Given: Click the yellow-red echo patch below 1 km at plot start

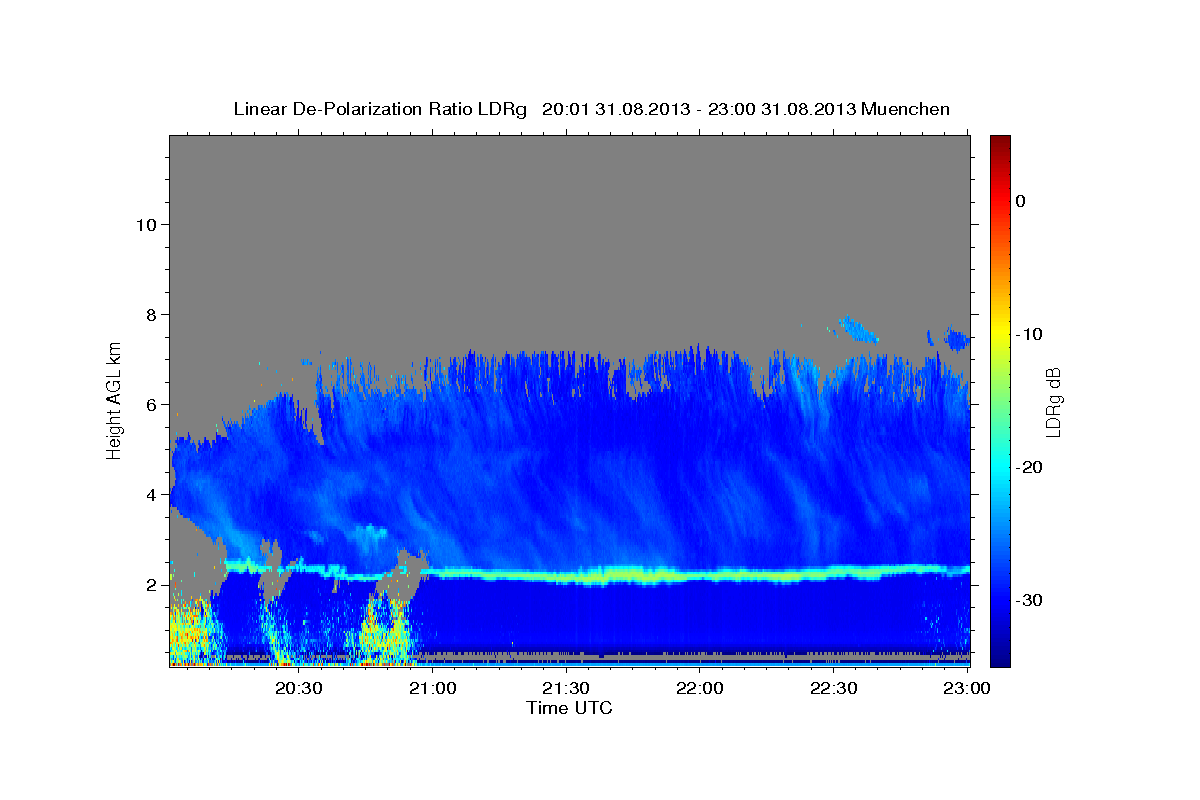Looking at the screenshot, I should coord(190,635).
